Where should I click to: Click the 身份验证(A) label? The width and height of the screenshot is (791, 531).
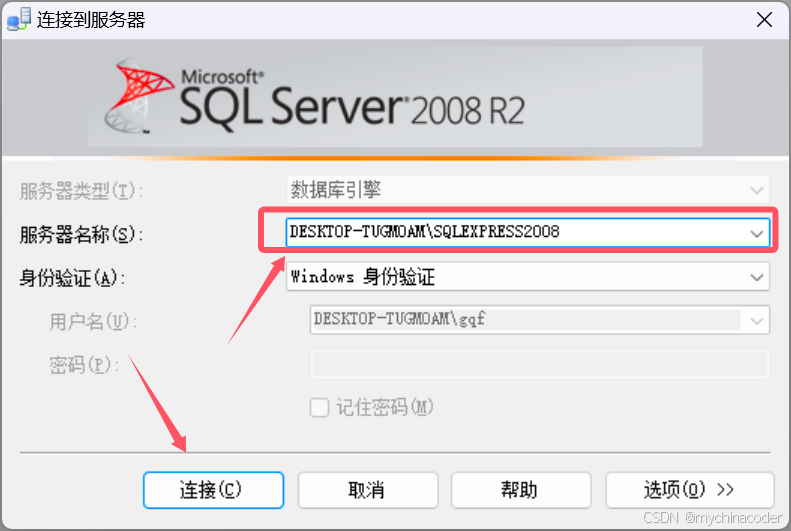[72, 278]
